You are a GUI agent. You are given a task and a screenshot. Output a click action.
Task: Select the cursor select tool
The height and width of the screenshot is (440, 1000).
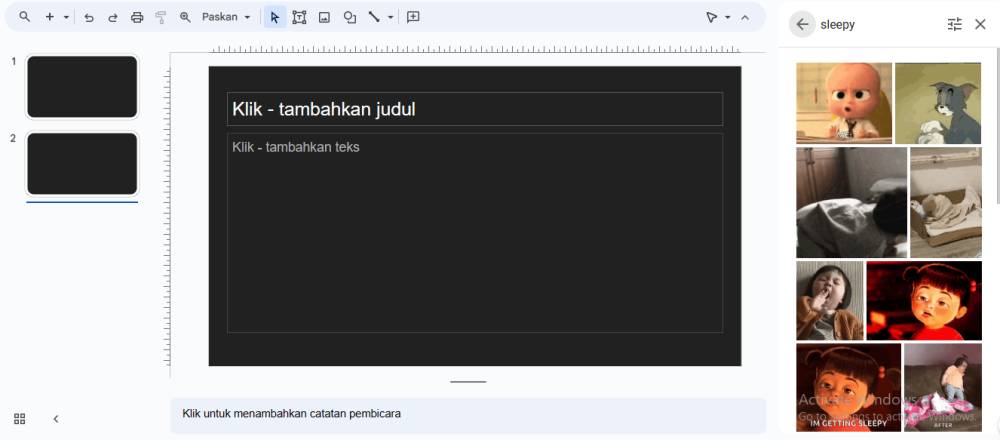point(275,17)
